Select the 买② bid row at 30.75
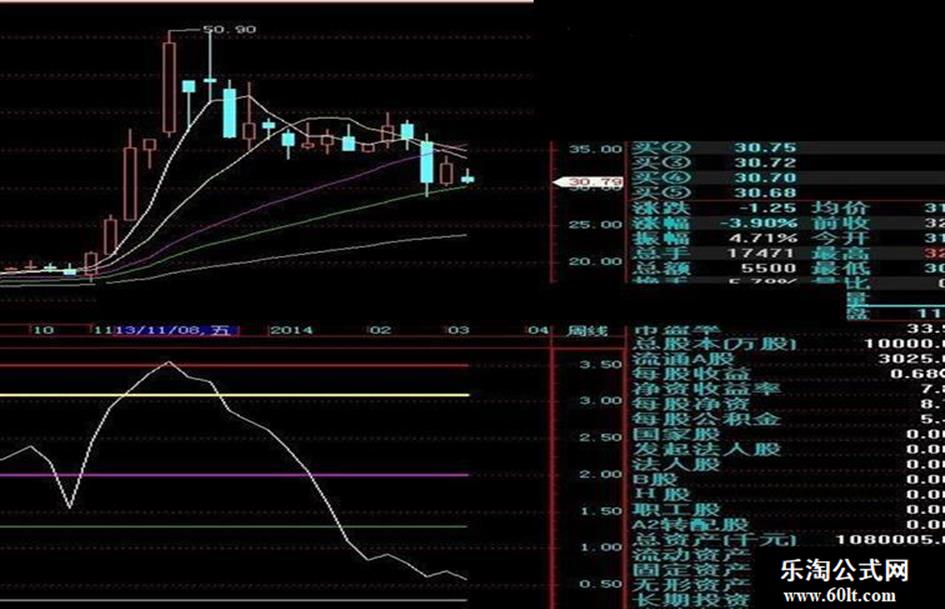Image resolution: width=945 pixels, height=609 pixels. pos(788,148)
